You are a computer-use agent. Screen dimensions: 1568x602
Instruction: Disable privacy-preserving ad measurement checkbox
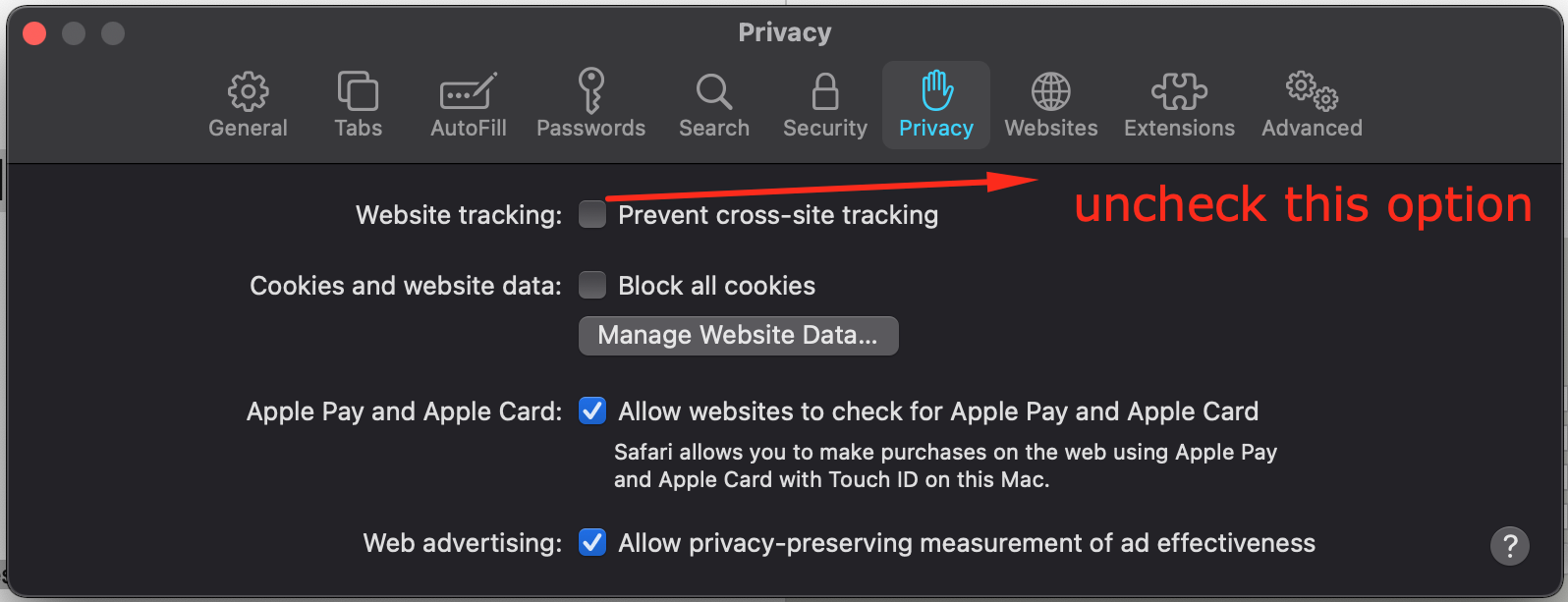[592, 542]
